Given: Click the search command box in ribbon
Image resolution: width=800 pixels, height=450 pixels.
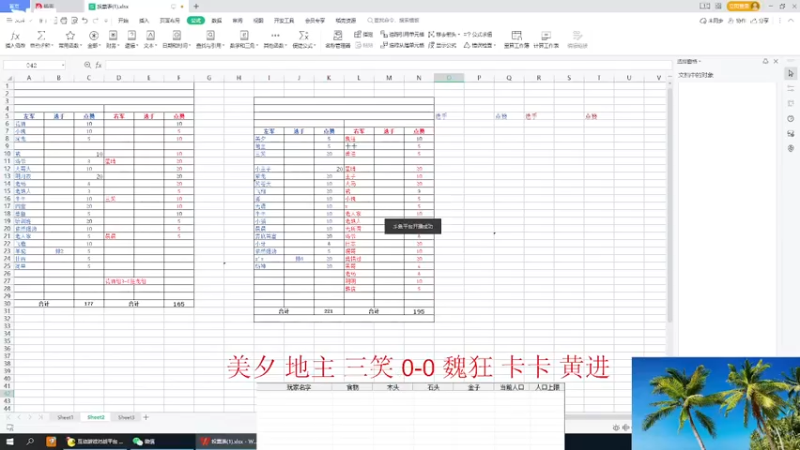Looking at the screenshot, I should [x=393, y=20].
